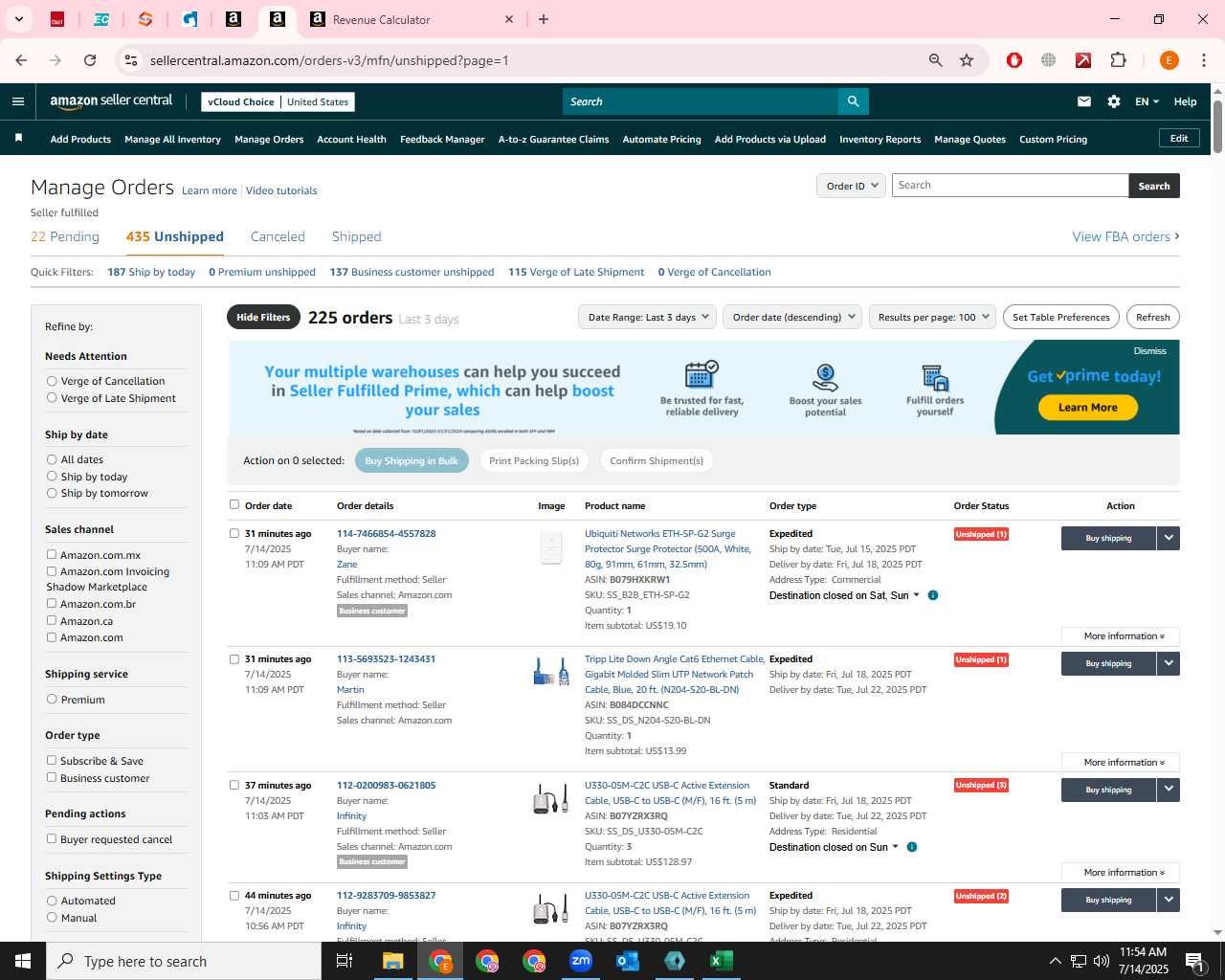This screenshot has height=980, width=1225.
Task: Check the Business customer filter
Action: 52,777
